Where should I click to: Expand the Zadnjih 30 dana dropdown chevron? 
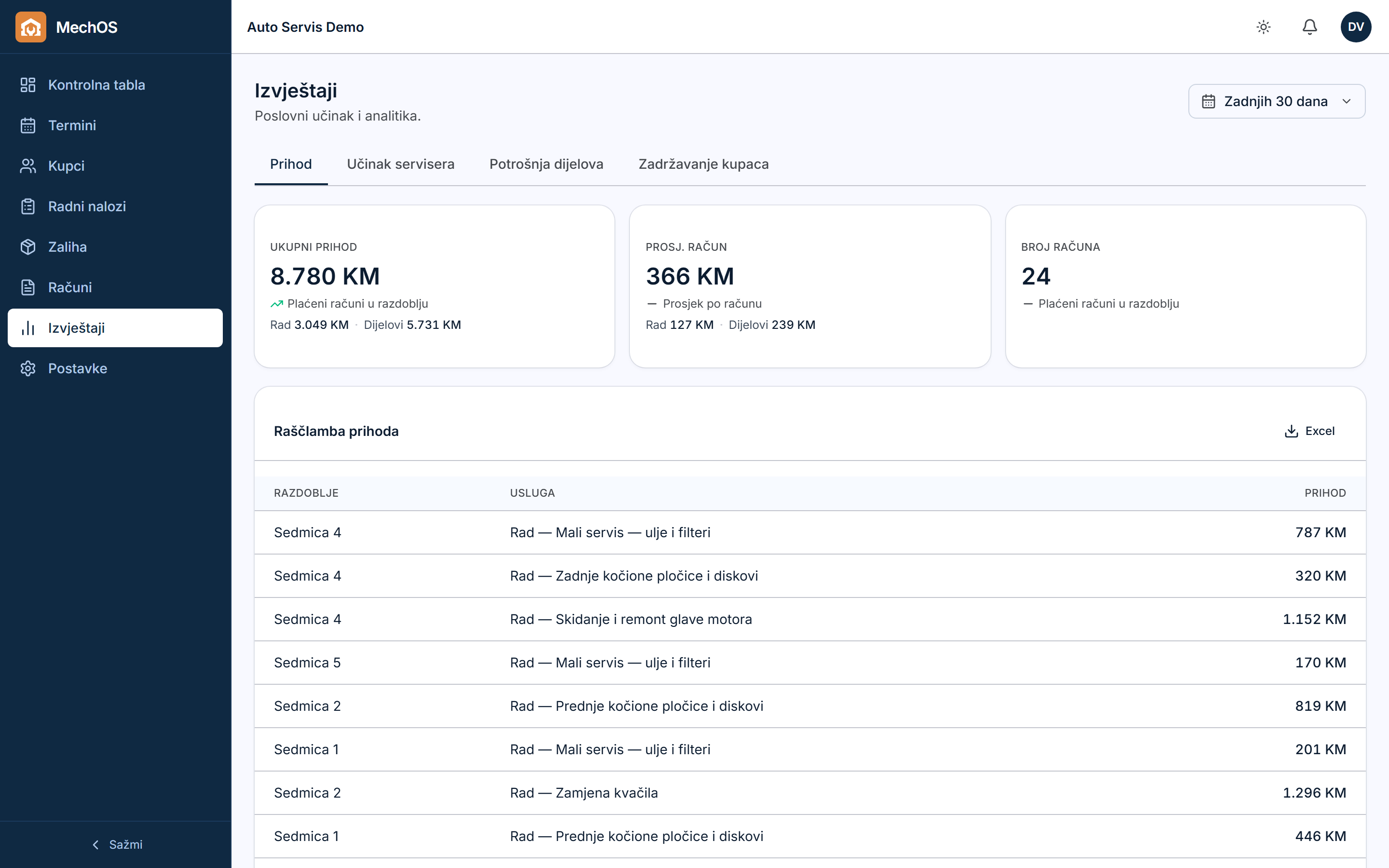point(1347,102)
